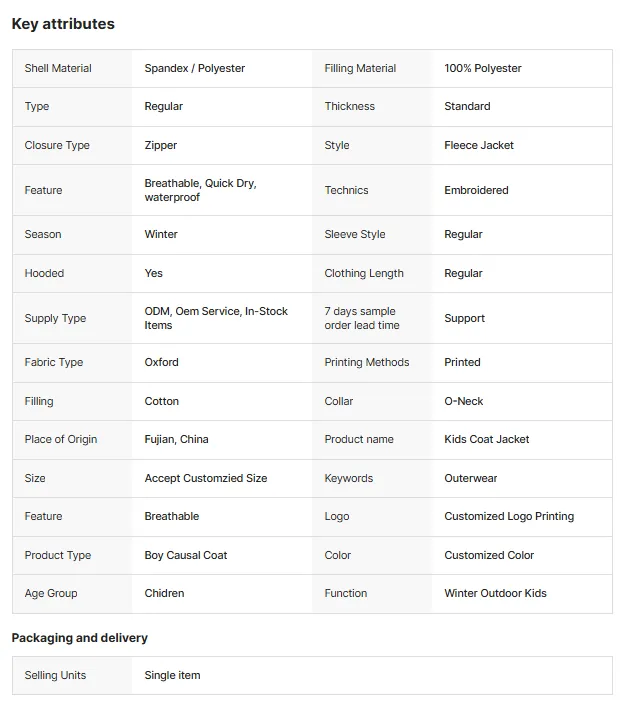
Task: Click the Key attributes heading
Action: [x=63, y=24]
